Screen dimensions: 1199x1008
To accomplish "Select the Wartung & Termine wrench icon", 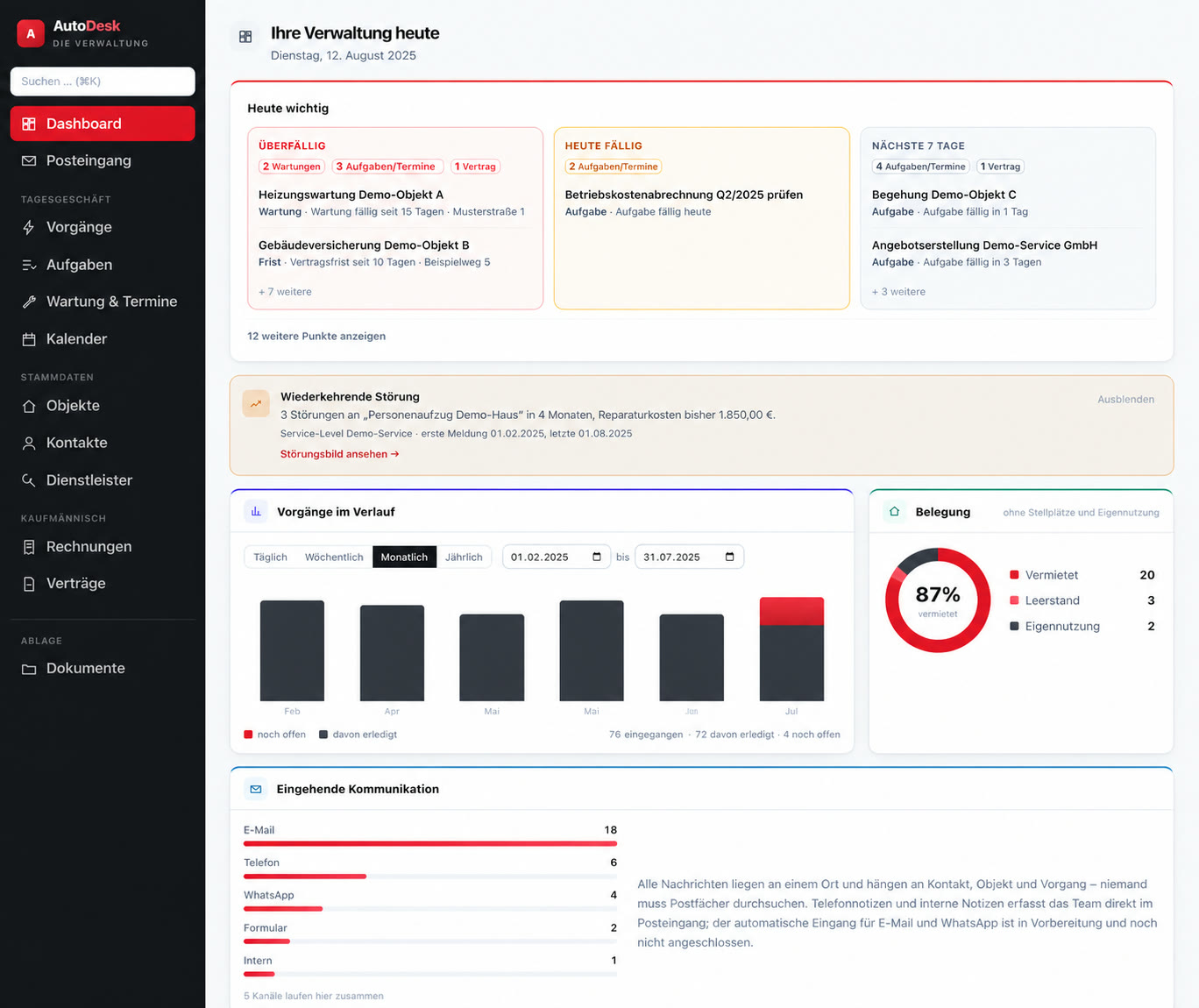I will (29, 302).
